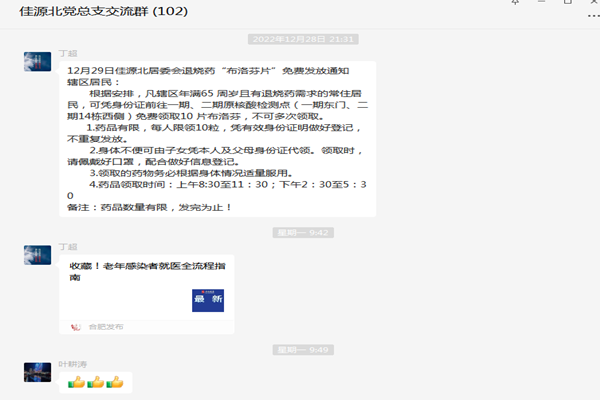
Task: Open the 老年感染者就医全流程指南 article link
Action: point(140,271)
